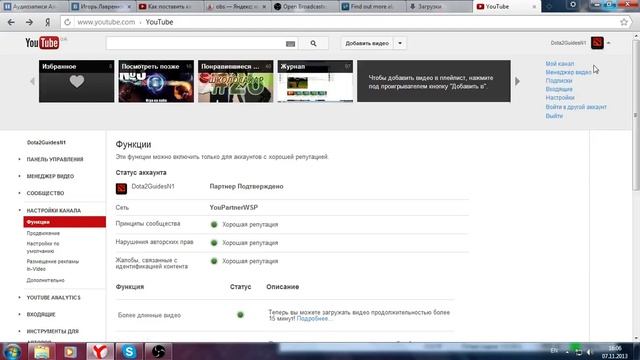This screenshot has height=360, width=640.
Task: Open the dropdown arrow next to Добавить видео
Action: [x=400, y=43]
